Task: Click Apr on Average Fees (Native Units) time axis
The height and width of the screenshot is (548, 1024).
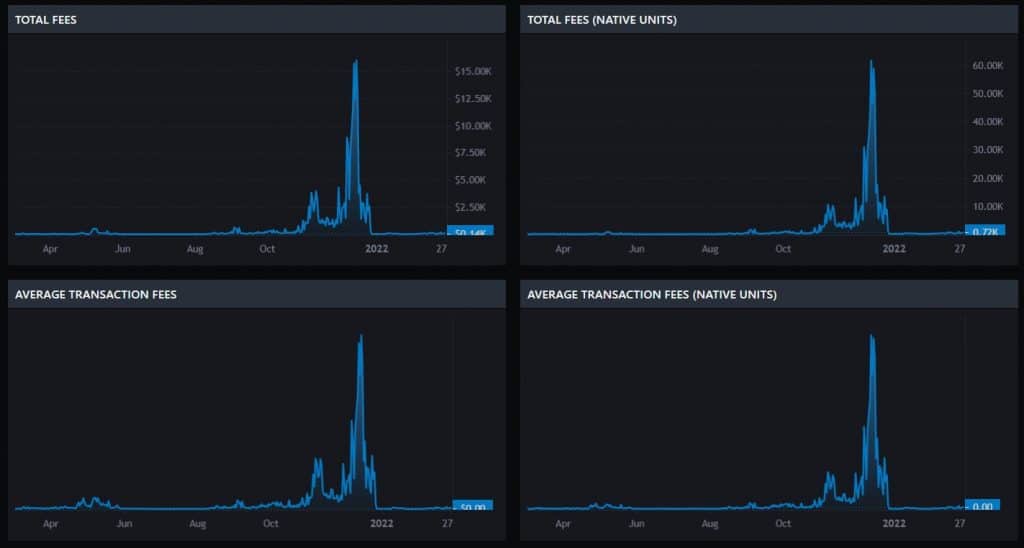Action: pyautogui.click(x=563, y=523)
